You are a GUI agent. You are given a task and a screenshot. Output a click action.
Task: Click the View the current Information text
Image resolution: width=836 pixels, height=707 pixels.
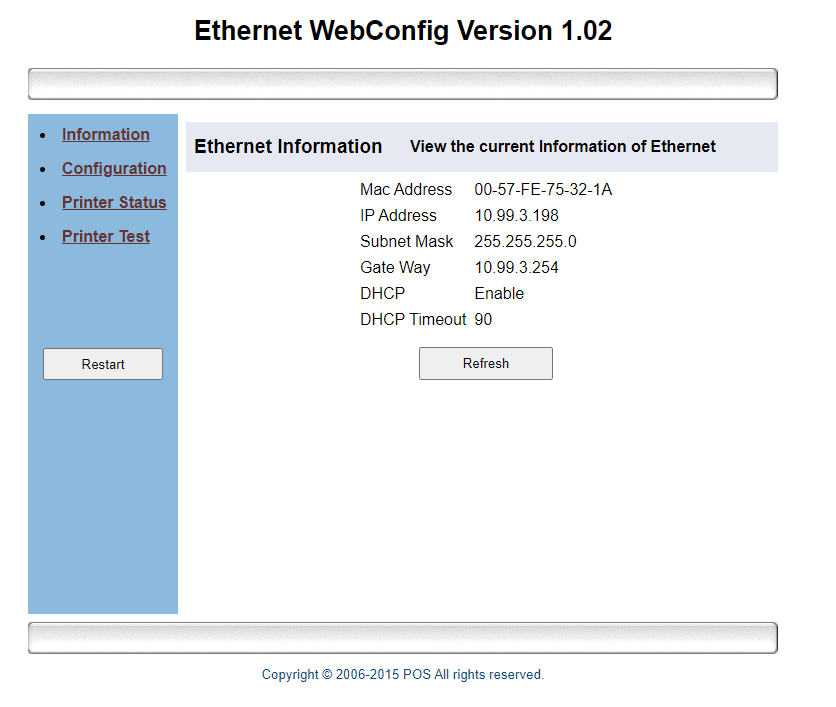pos(562,147)
